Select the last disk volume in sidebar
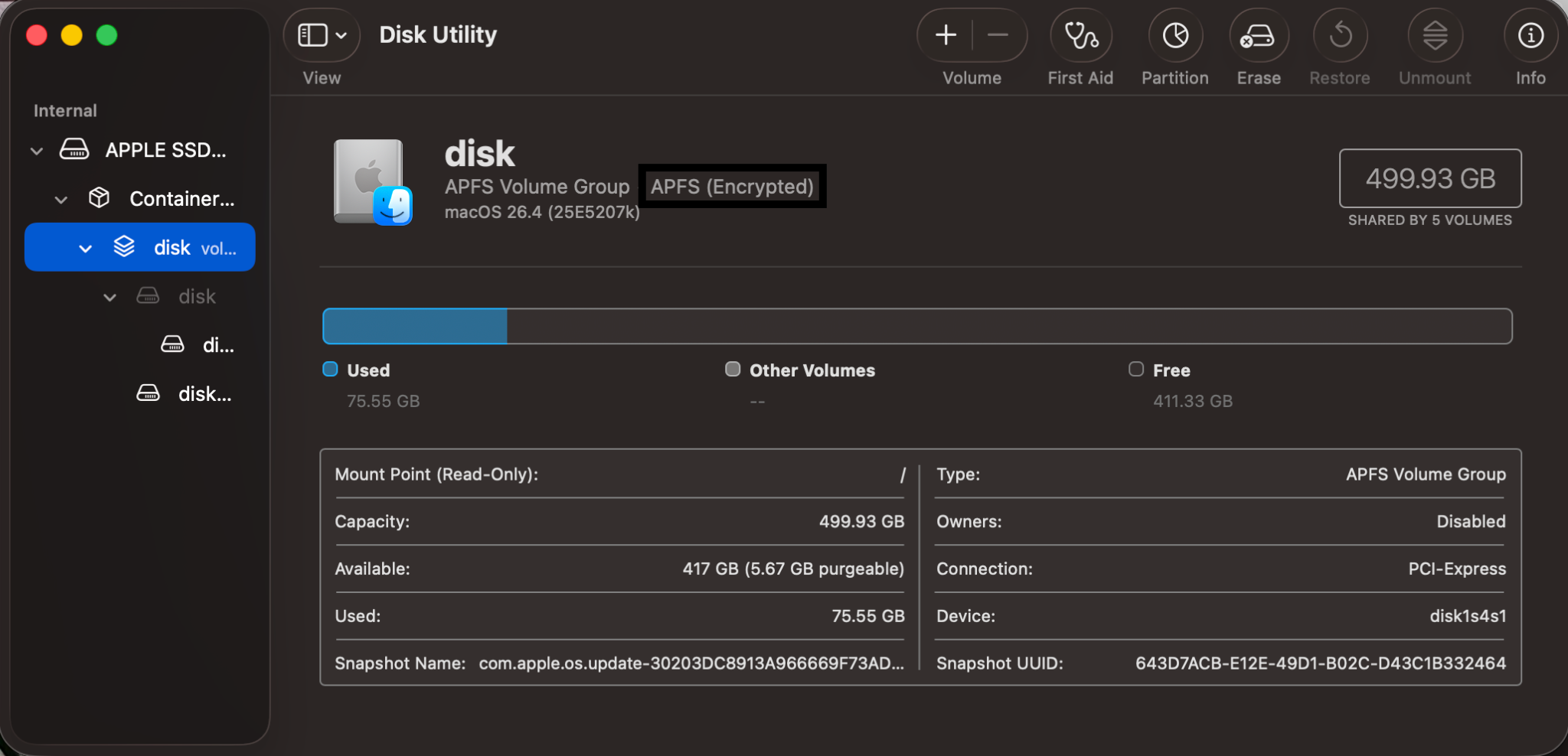1568x756 pixels. pos(204,393)
